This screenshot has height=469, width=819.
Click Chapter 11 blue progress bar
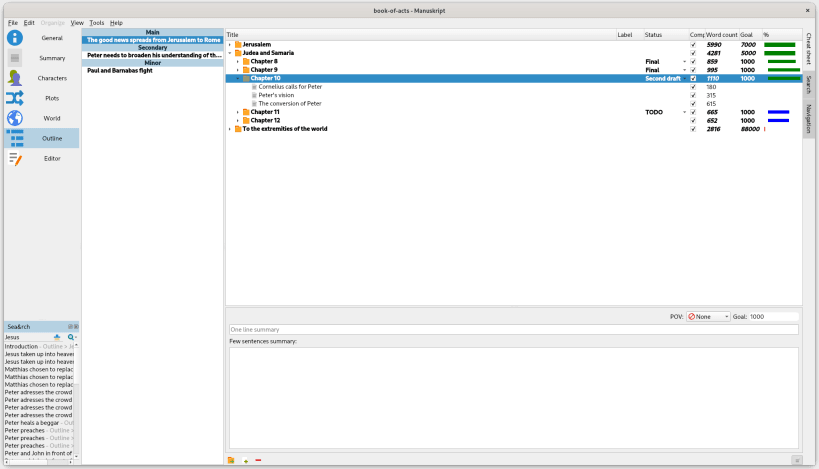pyautogui.click(x=778, y=112)
